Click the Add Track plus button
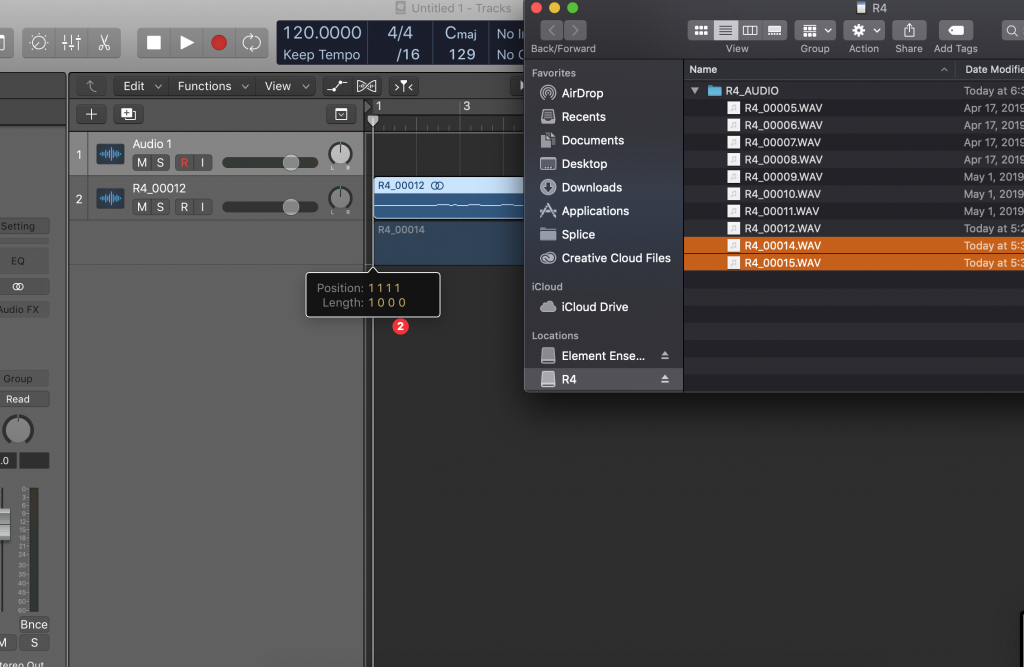1024x667 pixels. point(91,114)
